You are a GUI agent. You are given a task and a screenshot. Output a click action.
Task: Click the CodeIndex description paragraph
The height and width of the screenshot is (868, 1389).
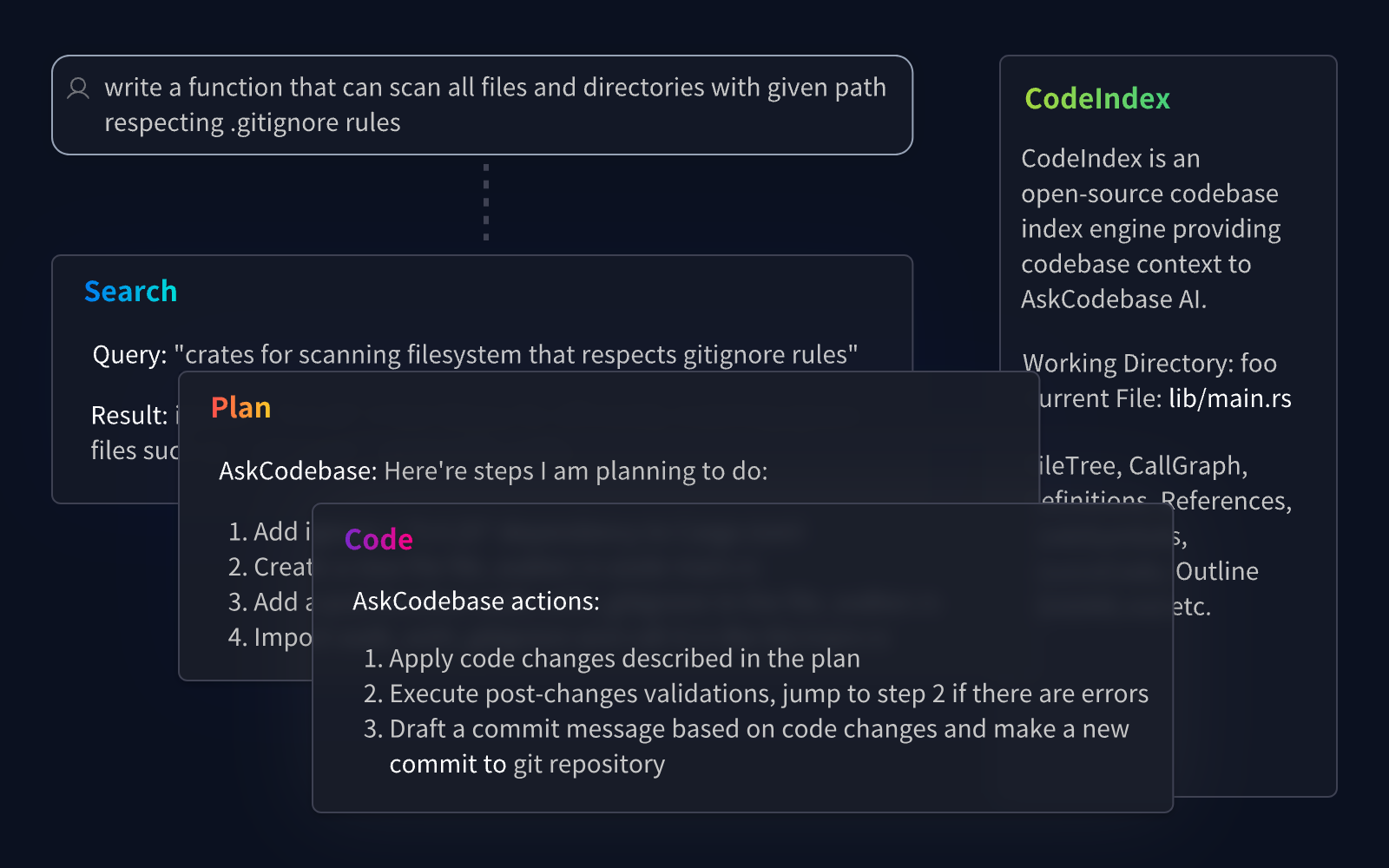click(x=1149, y=229)
